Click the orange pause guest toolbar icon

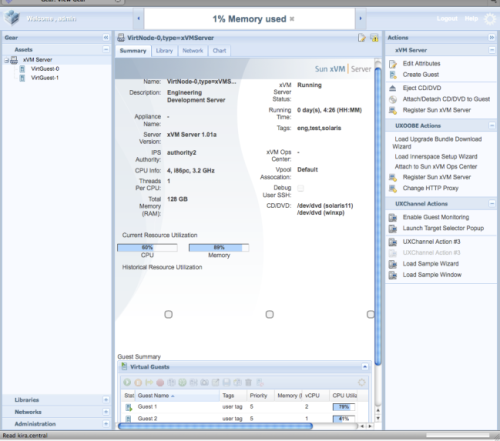[138, 382]
